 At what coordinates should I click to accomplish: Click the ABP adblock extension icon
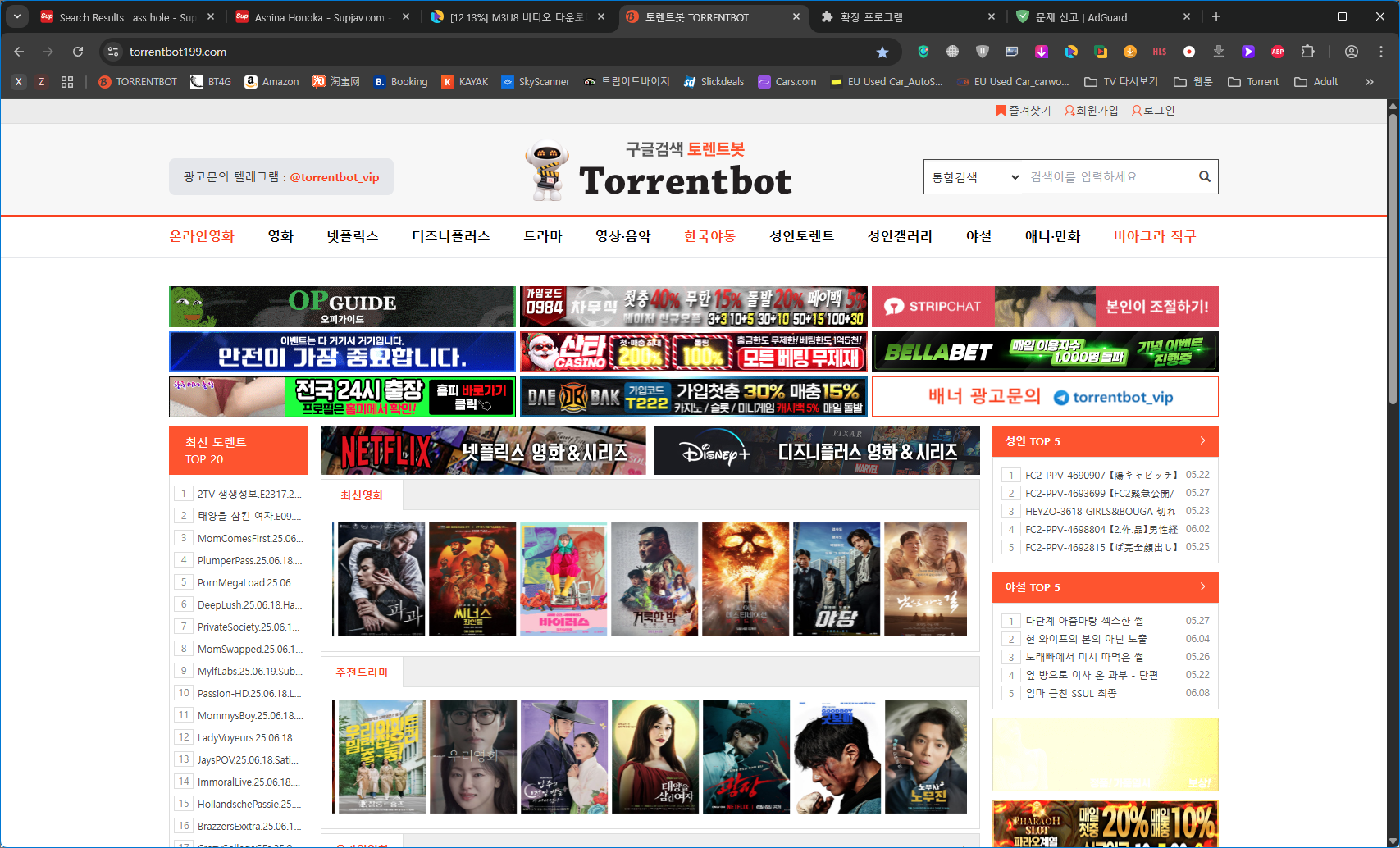click(1277, 52)
